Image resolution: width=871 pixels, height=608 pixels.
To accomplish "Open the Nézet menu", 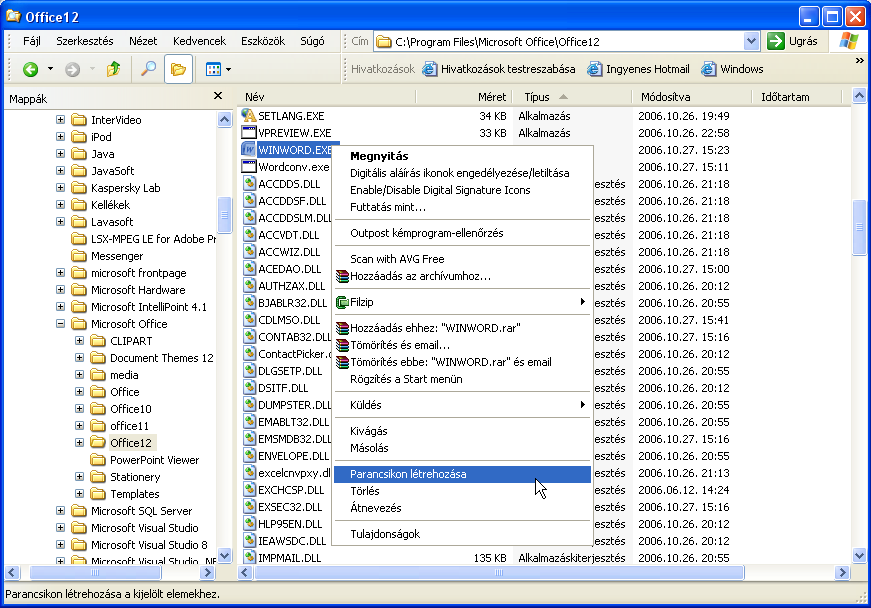I will 143,41.
